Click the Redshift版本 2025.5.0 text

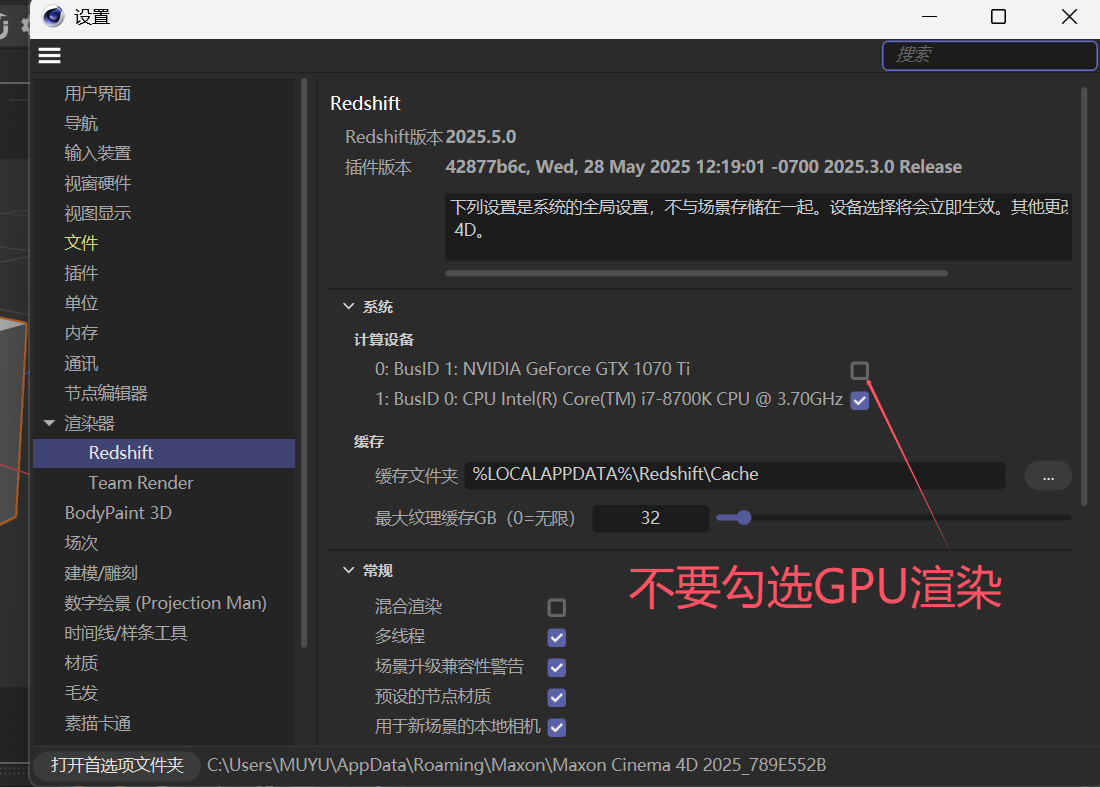point(430,137)
